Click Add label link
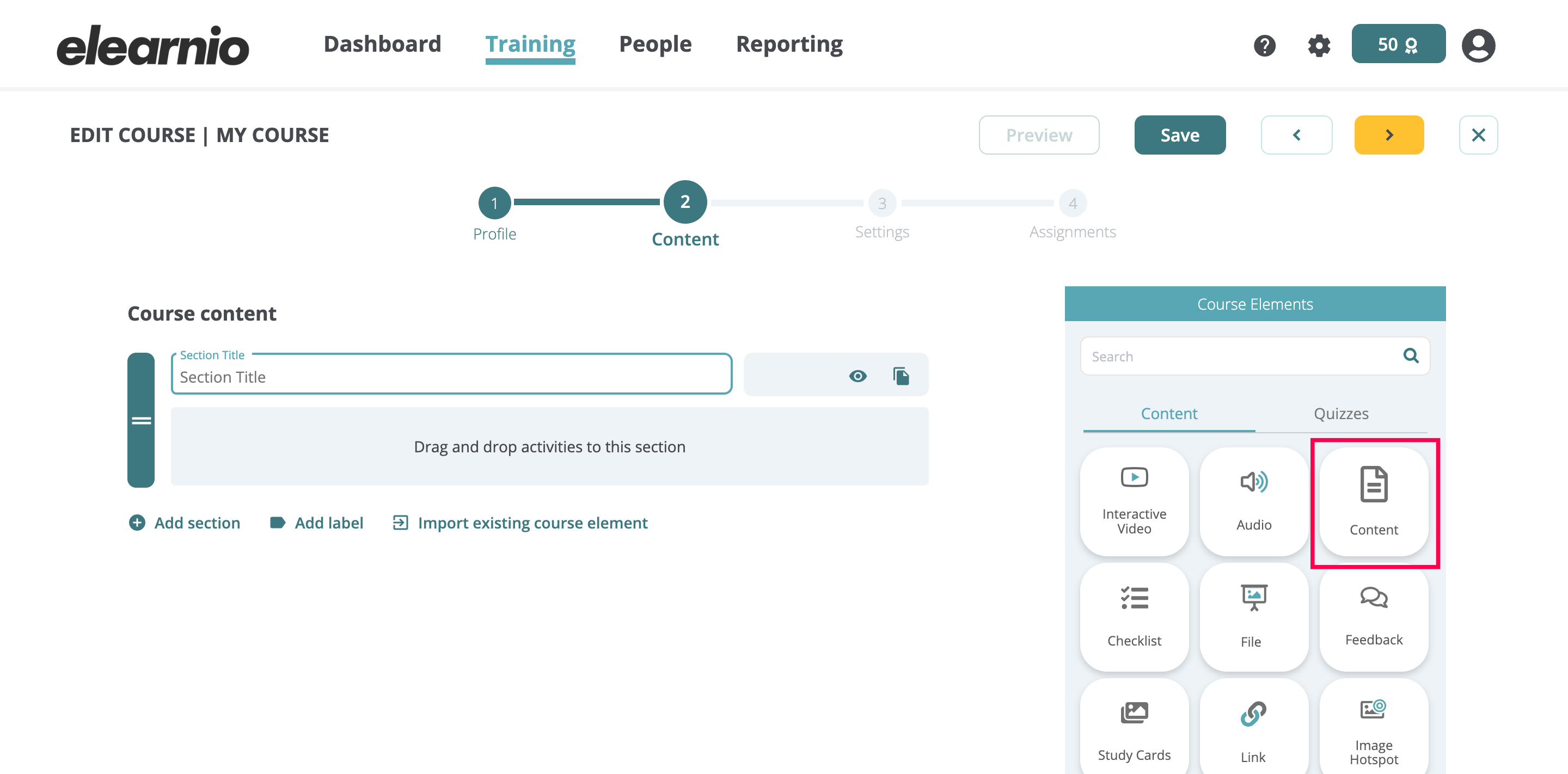The height and width of the screenshot is (774, 1568). pos(316,523)
